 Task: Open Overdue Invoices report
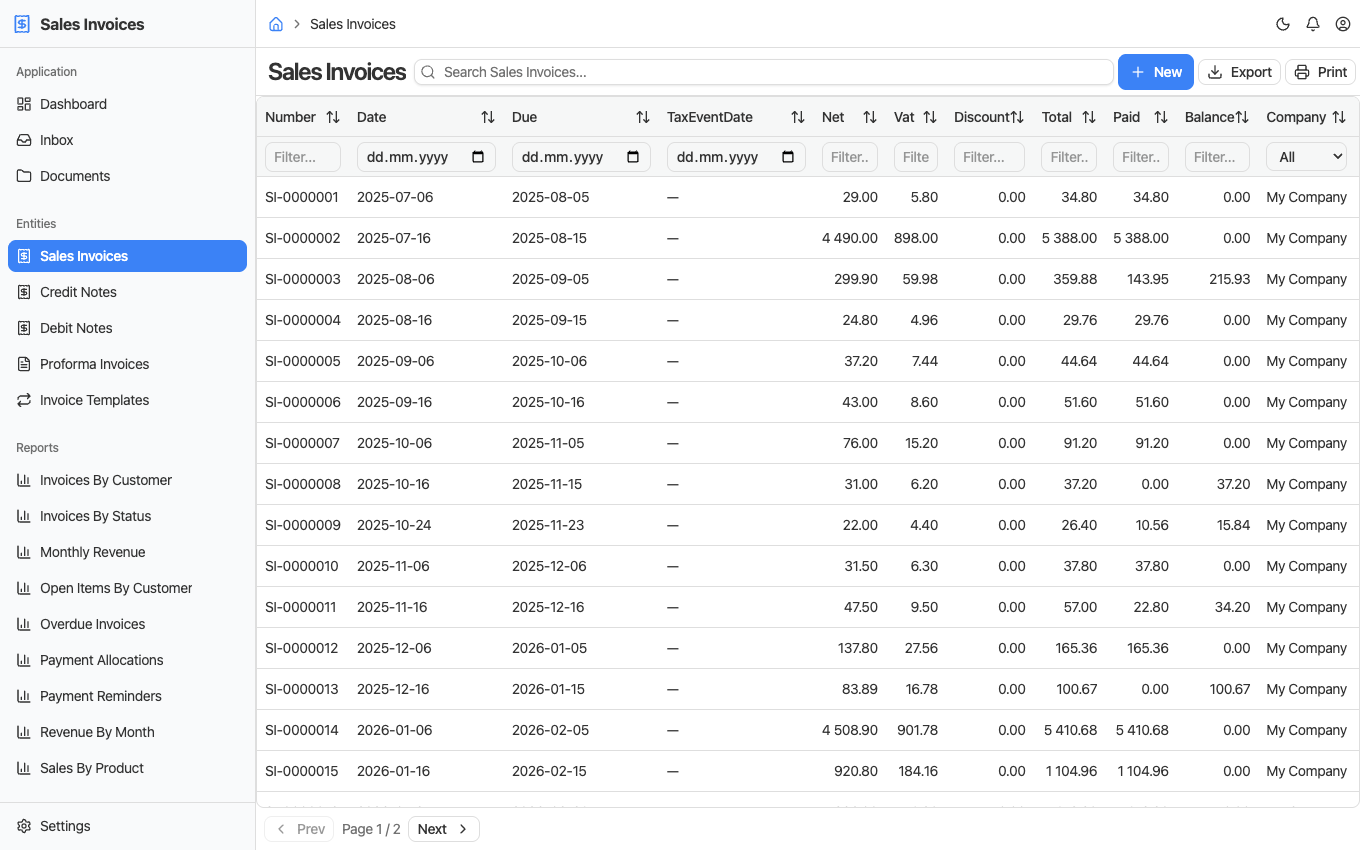click(x=127, y=624)
